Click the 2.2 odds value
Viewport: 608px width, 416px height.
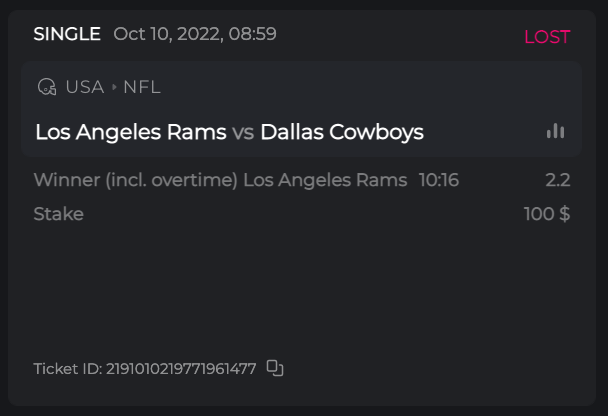(557, 180)
